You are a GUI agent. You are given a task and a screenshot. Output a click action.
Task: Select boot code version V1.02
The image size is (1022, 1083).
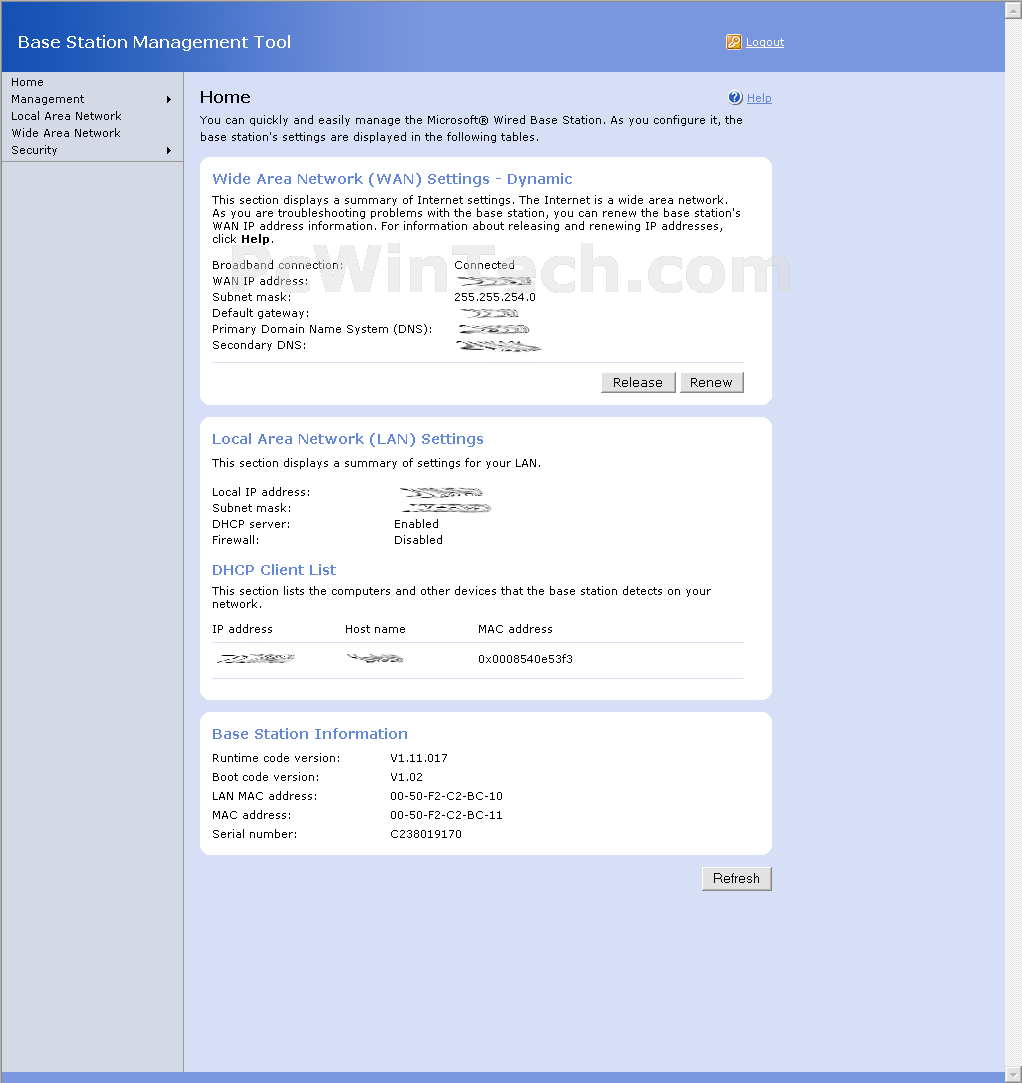(406, 777)
